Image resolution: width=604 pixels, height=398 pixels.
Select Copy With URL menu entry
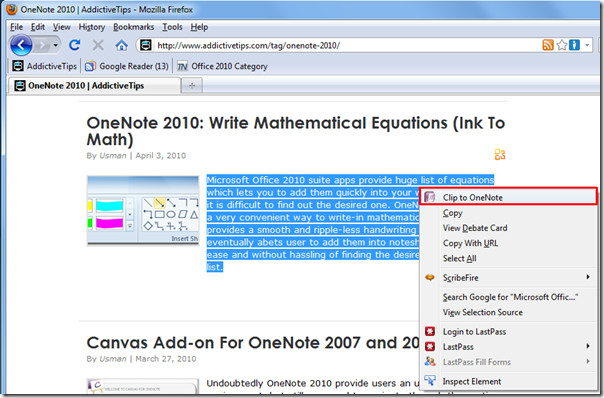[x=508, y=244]
